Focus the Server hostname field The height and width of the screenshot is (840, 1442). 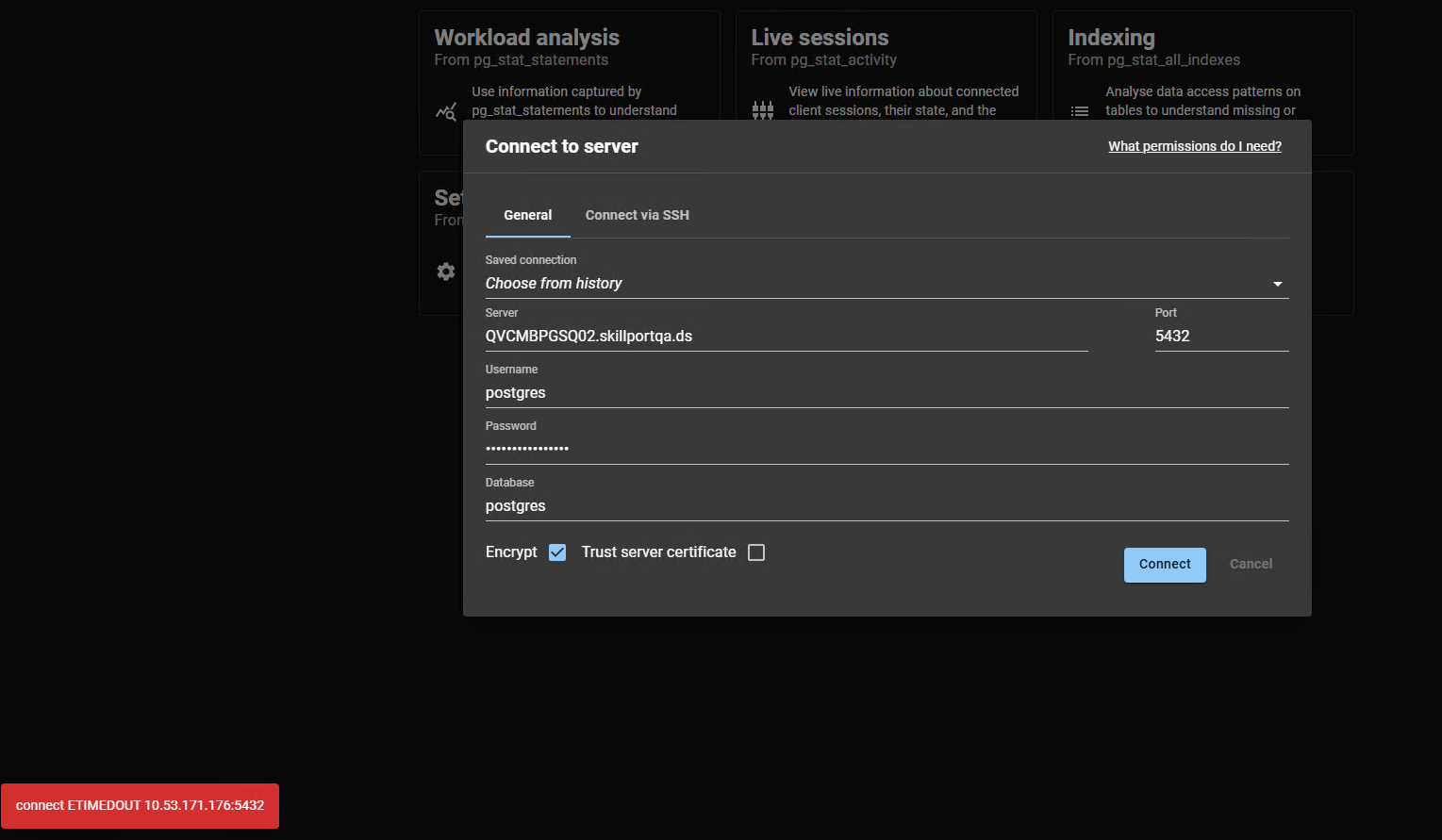click(786, 337)
